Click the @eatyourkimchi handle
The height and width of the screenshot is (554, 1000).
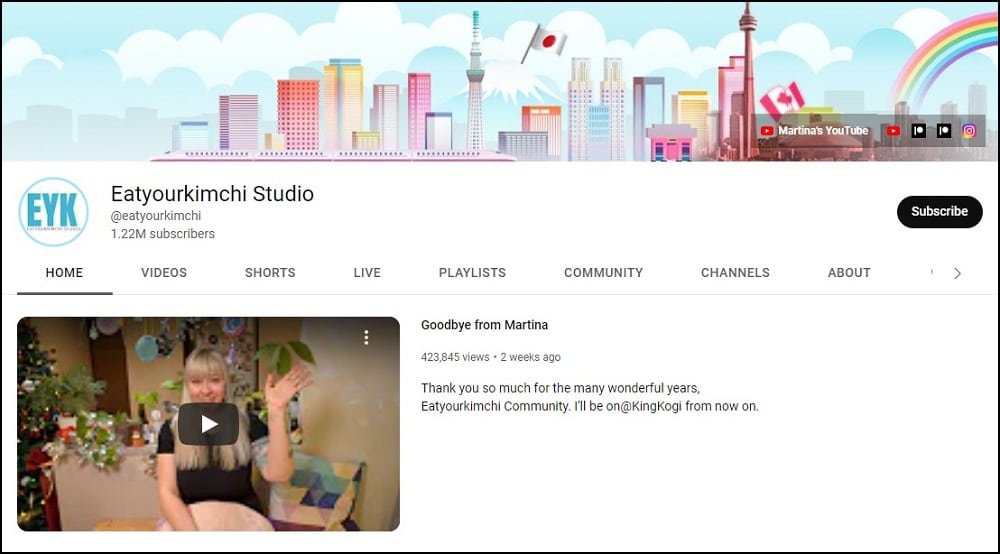(x=156, y=216)
